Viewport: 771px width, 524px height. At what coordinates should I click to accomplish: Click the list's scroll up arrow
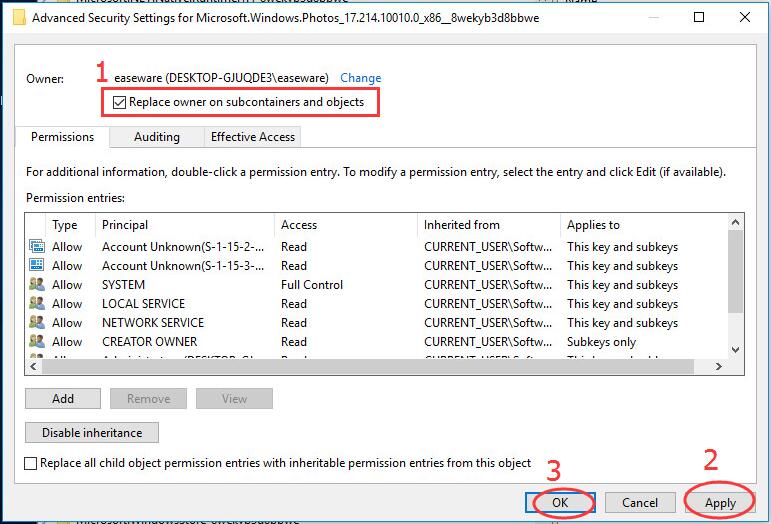(x=736, y=222)
